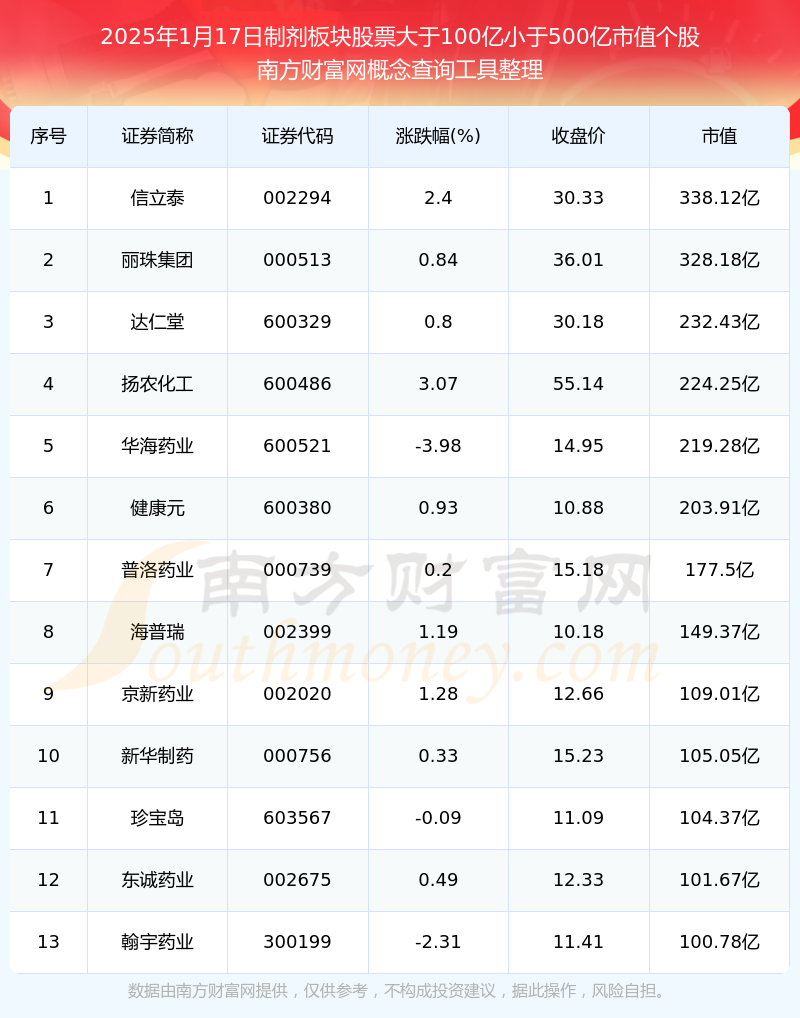
Task: Click the 序号 column header
Action: point(49,136)
